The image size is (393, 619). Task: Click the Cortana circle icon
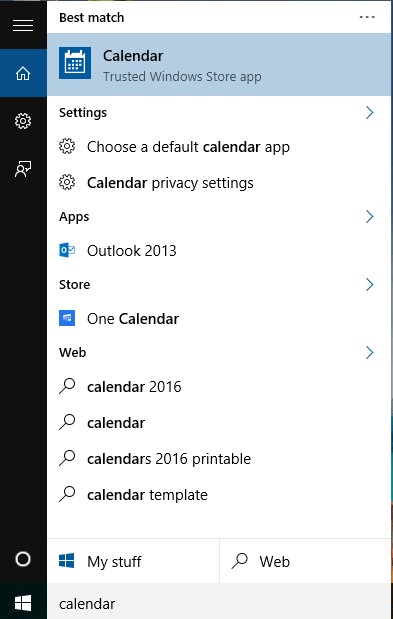[x=23, y=559]
